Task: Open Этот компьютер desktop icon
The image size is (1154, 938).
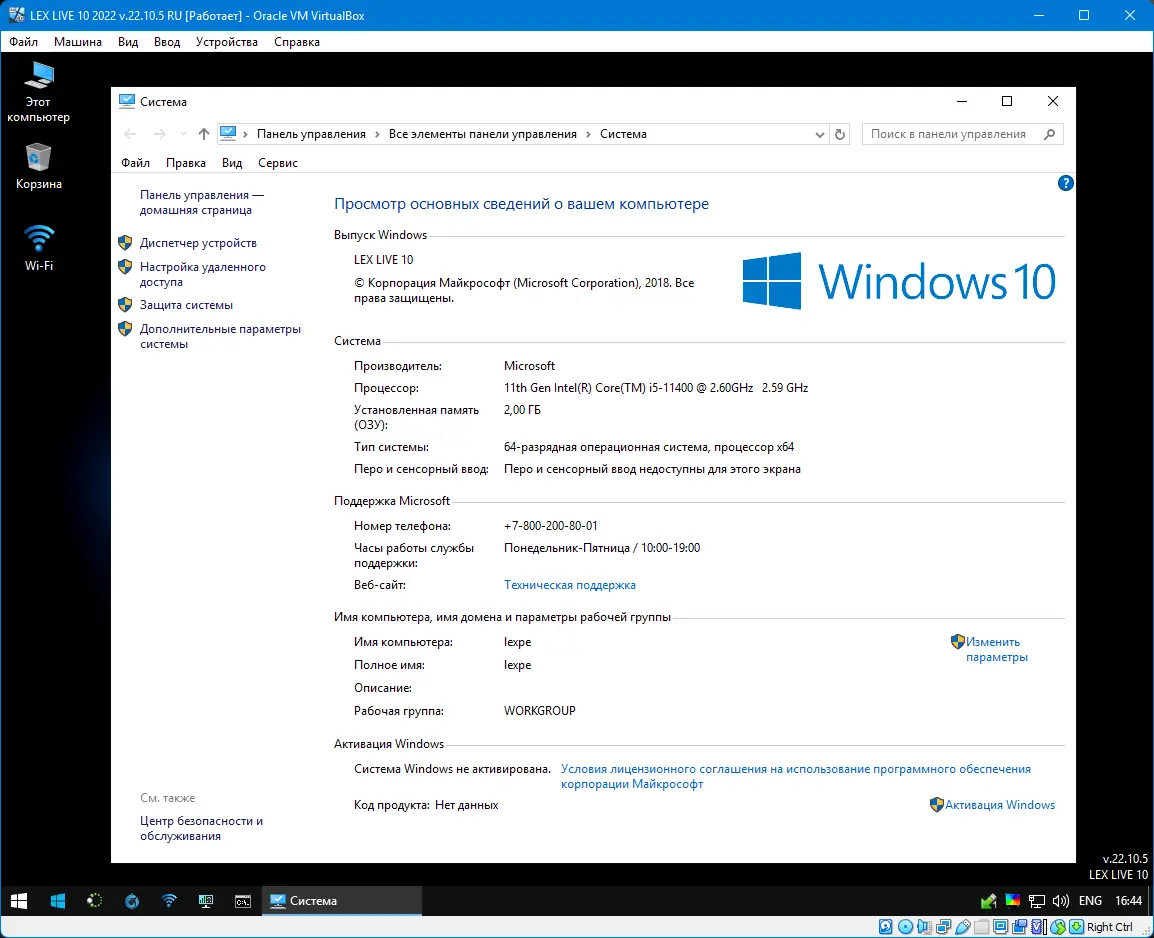Action: point(38,91)
